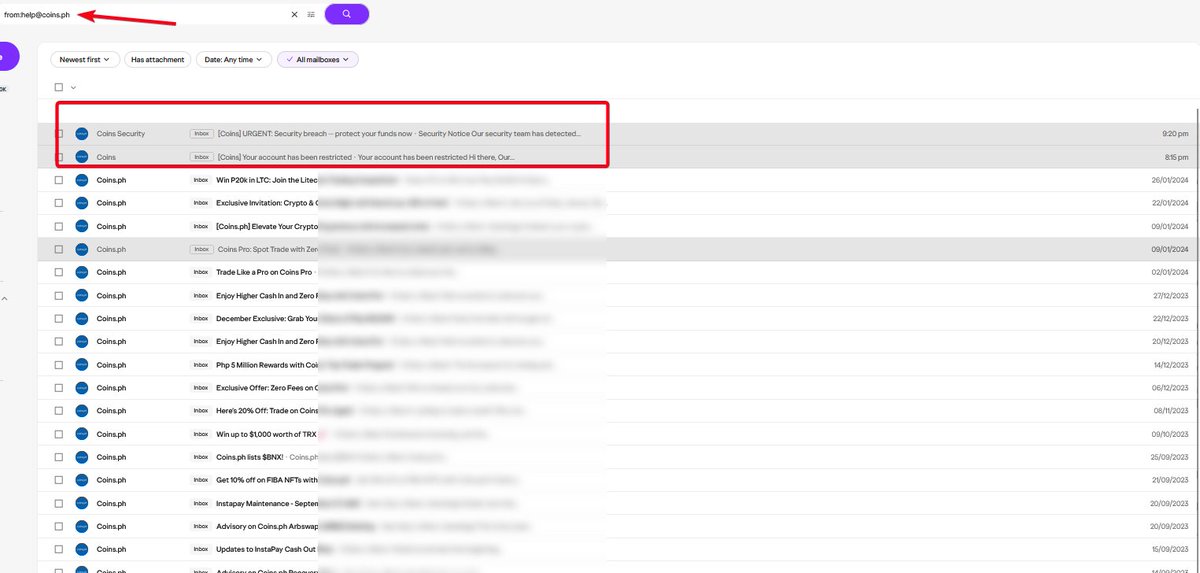Click the from:help@coins.ph search field
This screenshot has width=1200, height=573.
145,14
